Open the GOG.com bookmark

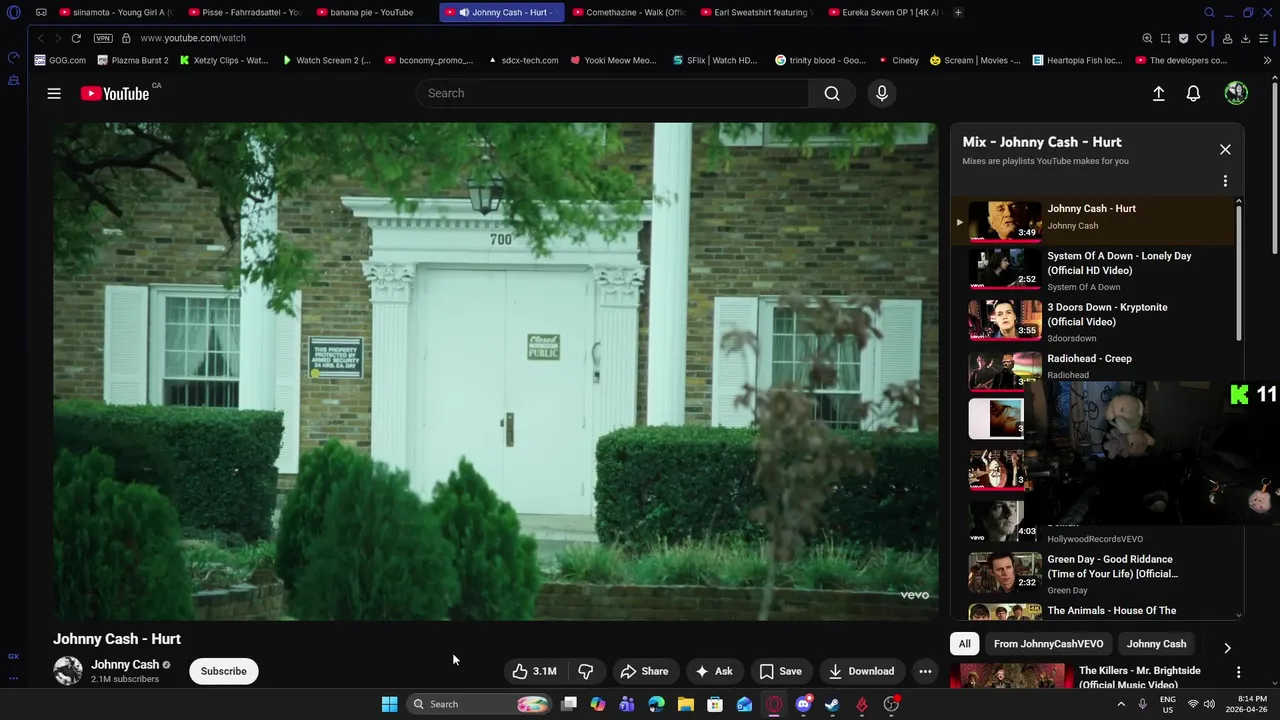click(x=60, y=60)
